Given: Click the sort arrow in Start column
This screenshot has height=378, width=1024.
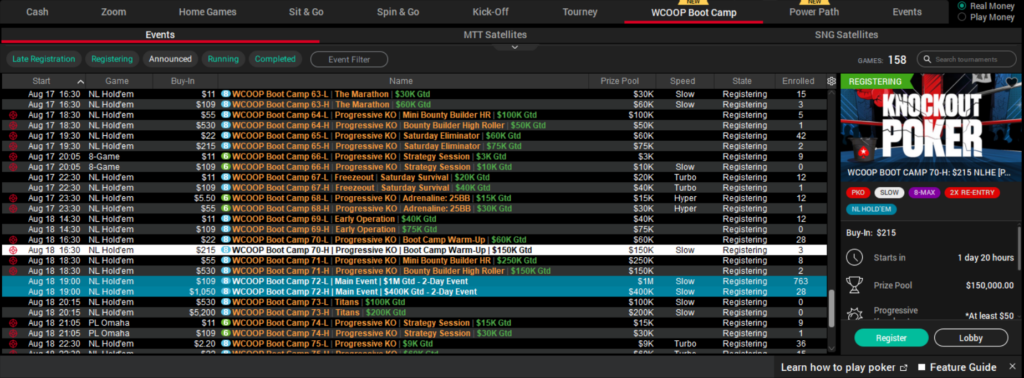Looking at the screenshot, I should 80,82.
